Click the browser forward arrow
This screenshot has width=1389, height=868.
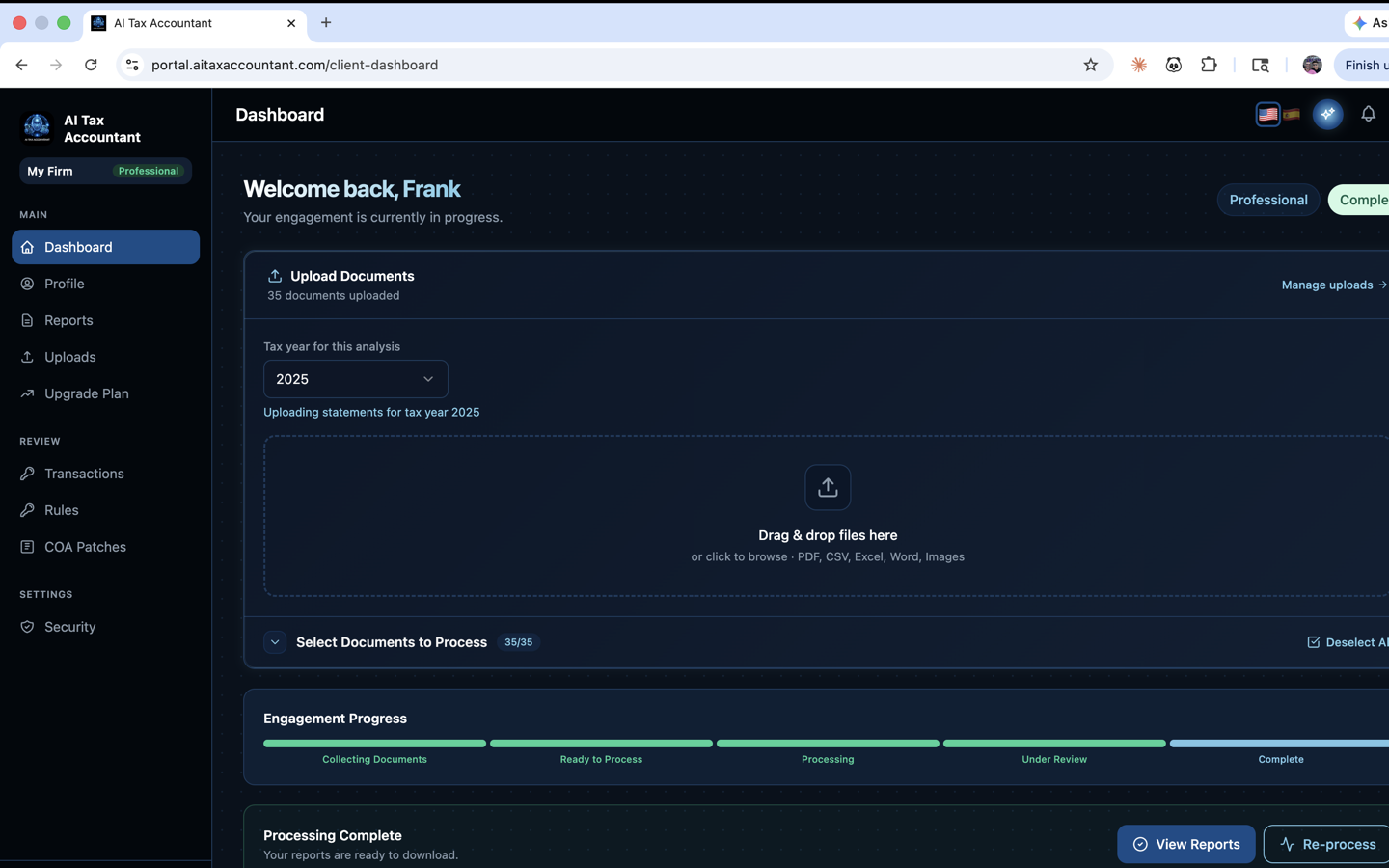56,65
